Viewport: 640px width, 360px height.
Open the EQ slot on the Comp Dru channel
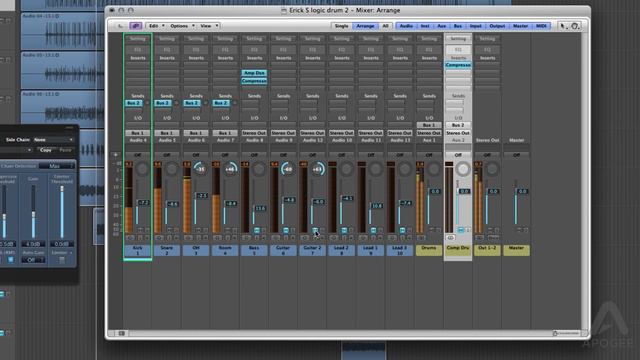tap(458, 50)
